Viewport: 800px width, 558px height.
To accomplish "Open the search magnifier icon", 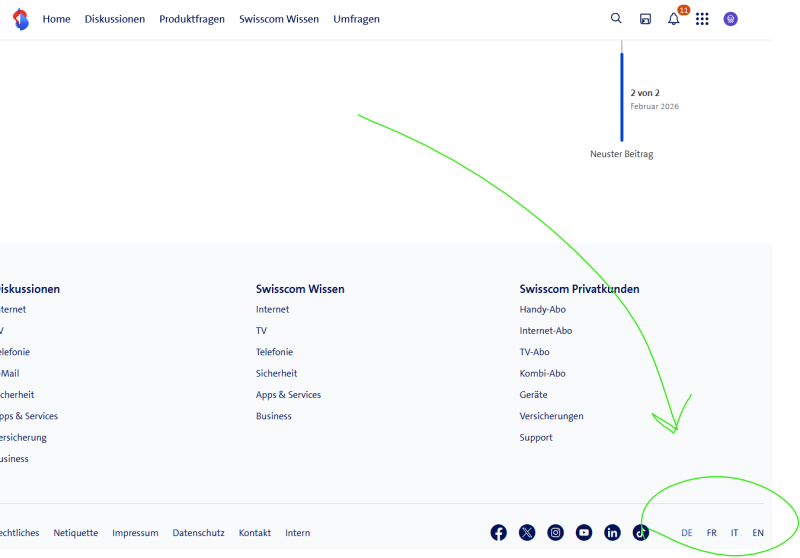I will pos(616,19).
